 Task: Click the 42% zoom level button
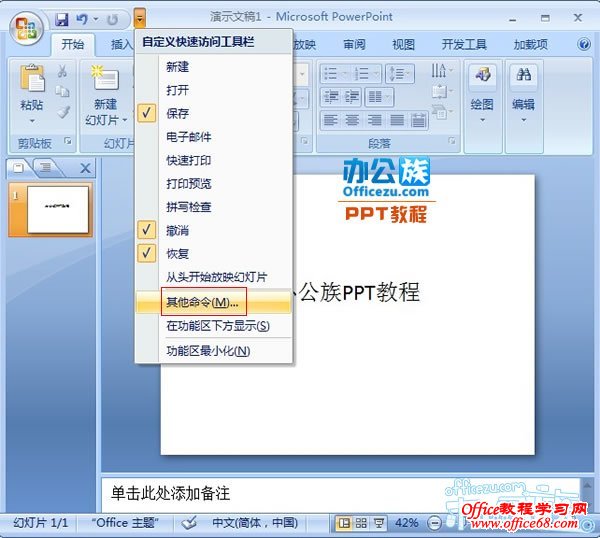(406, 523)
